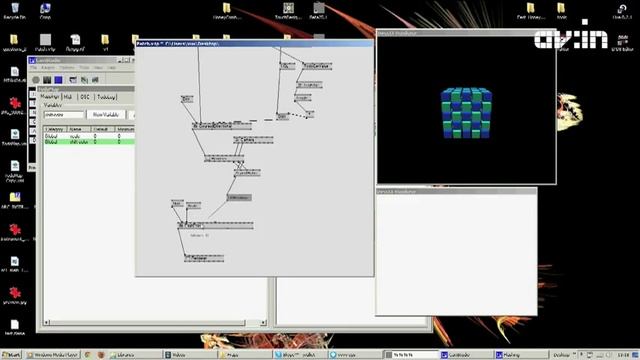Viewport: 640px width, 360px height.
Task: Open the File menu in control window
Action: click(33, 68)
